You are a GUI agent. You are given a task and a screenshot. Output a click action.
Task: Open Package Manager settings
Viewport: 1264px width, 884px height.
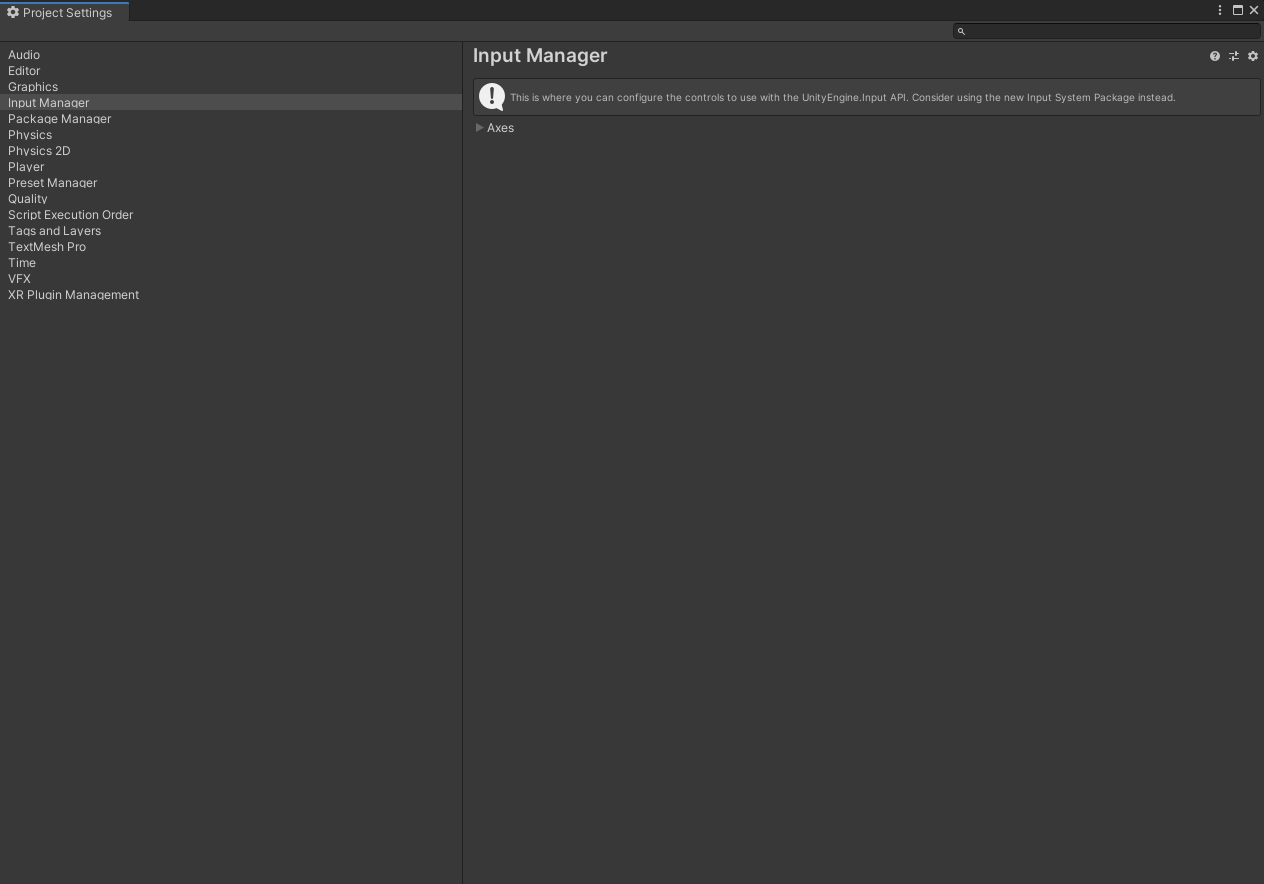point(231,119)
